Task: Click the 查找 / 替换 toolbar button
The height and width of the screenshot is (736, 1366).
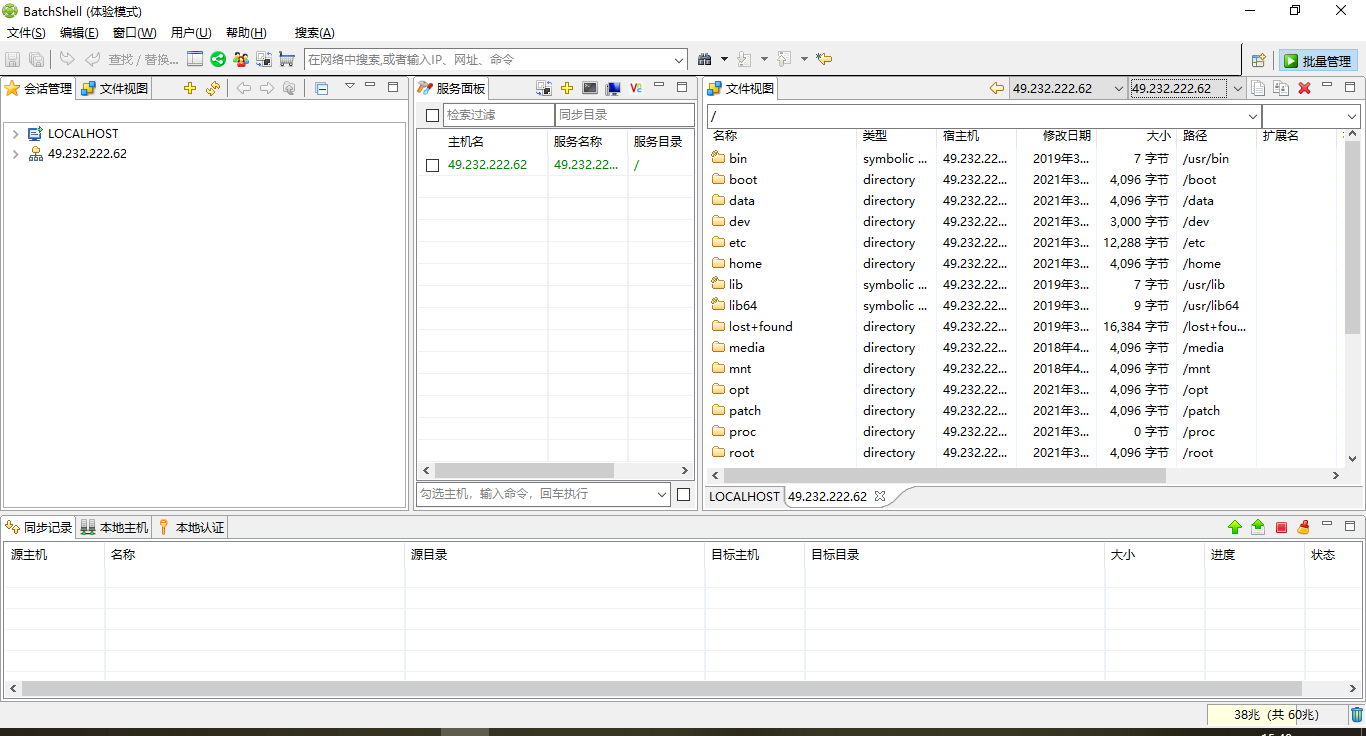Action: 143,60
